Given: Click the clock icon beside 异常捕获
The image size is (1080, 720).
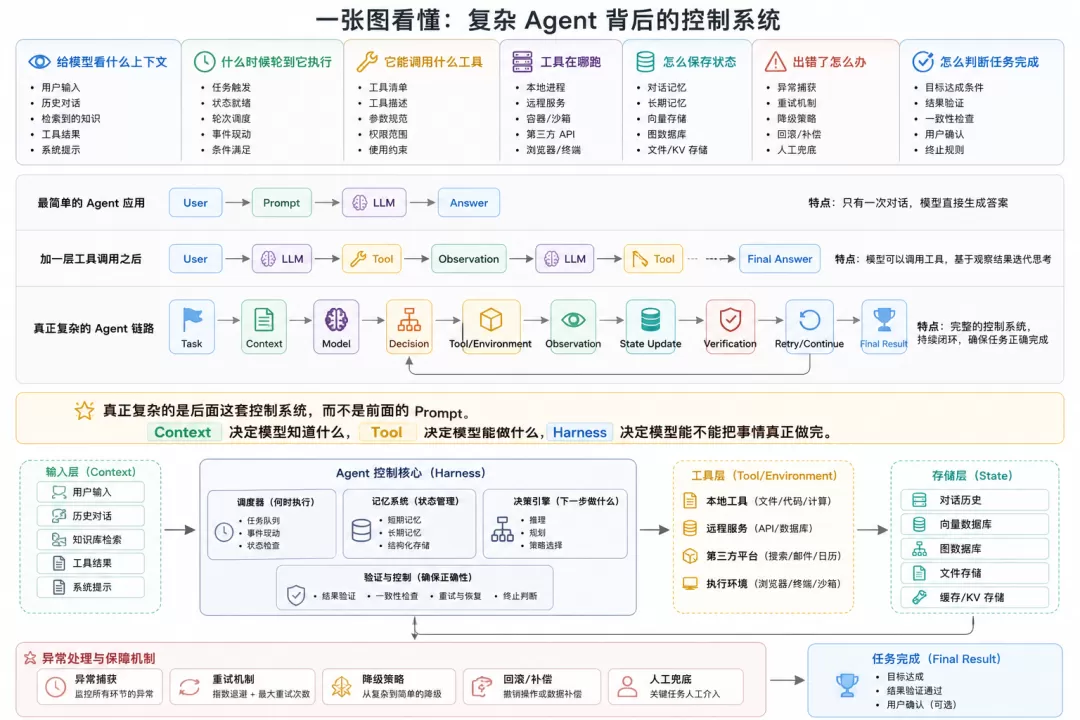Looking at the screenshot, I should point(56,687).
